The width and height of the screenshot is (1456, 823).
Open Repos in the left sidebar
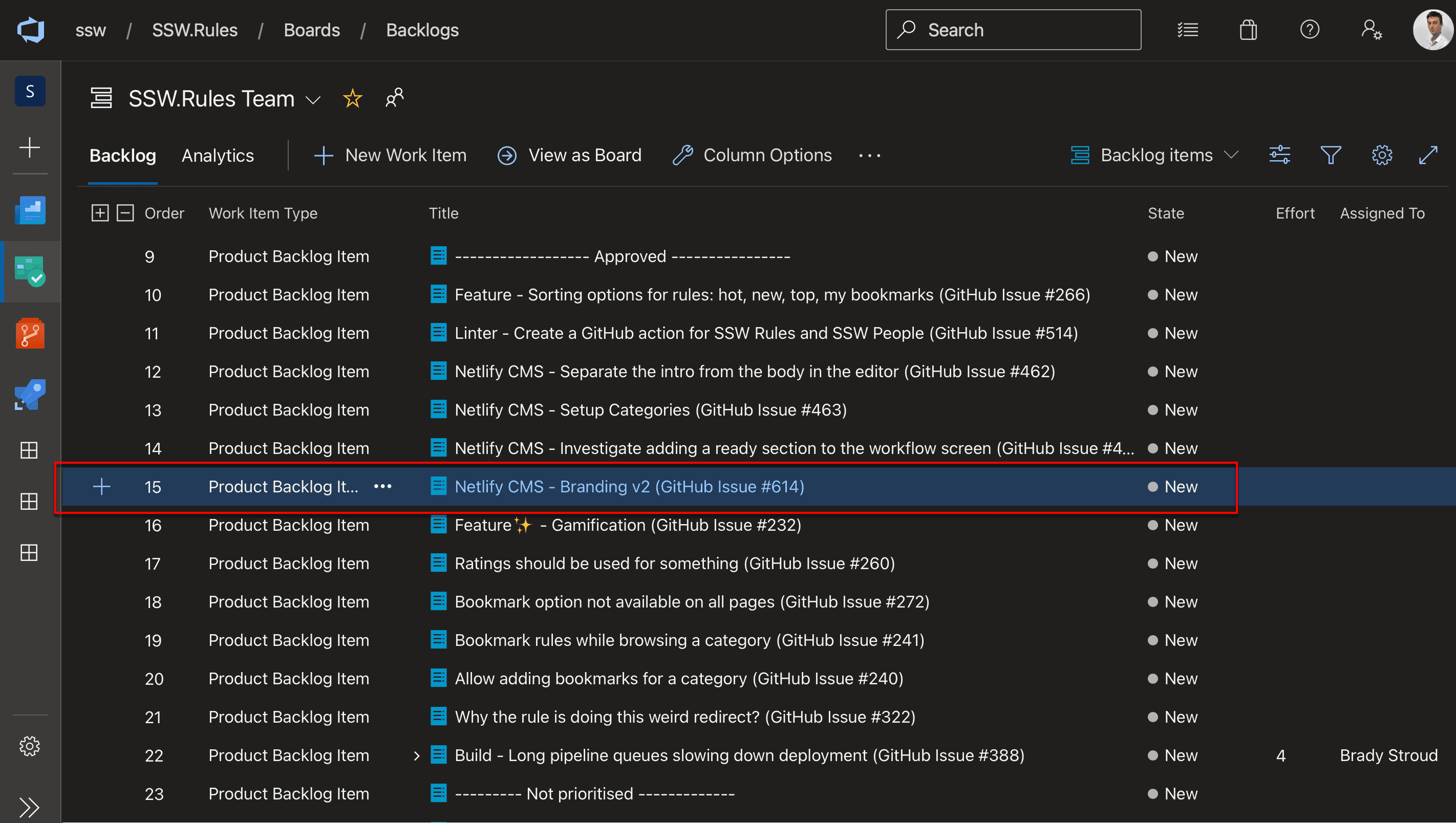click(30, 333)
